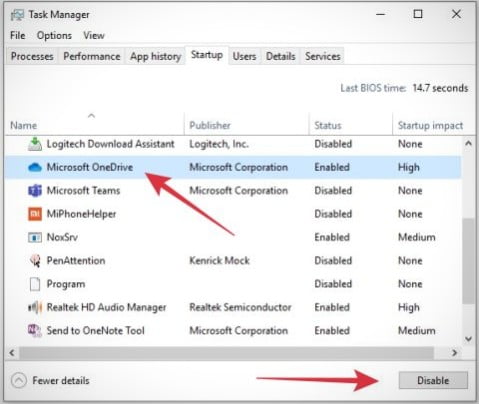Switch to the App history tab
The image size is (479, 404).
pyautogui.click(x=155, y=56)
